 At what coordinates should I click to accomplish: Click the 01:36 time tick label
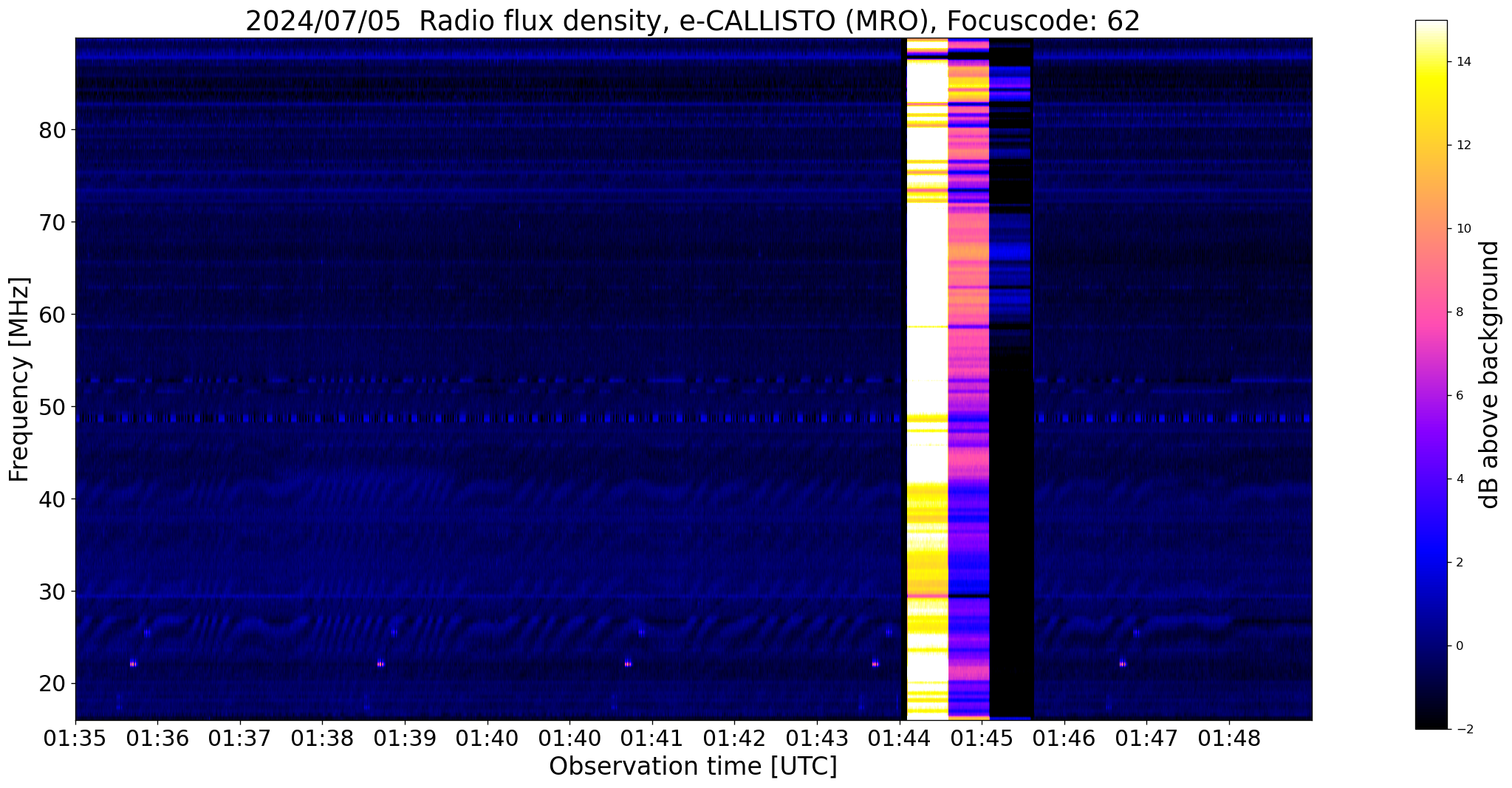[x=157, y=738]
